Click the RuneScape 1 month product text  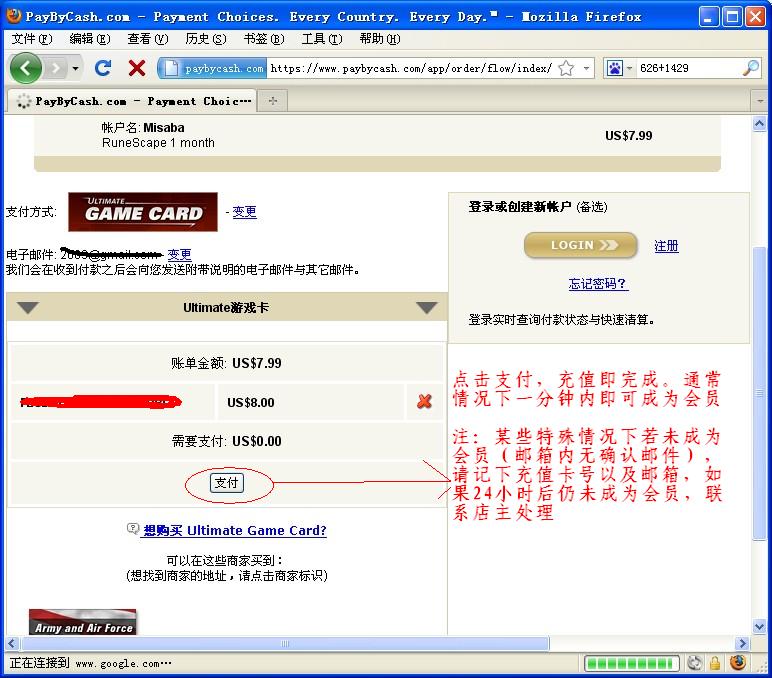coord(158,143)
